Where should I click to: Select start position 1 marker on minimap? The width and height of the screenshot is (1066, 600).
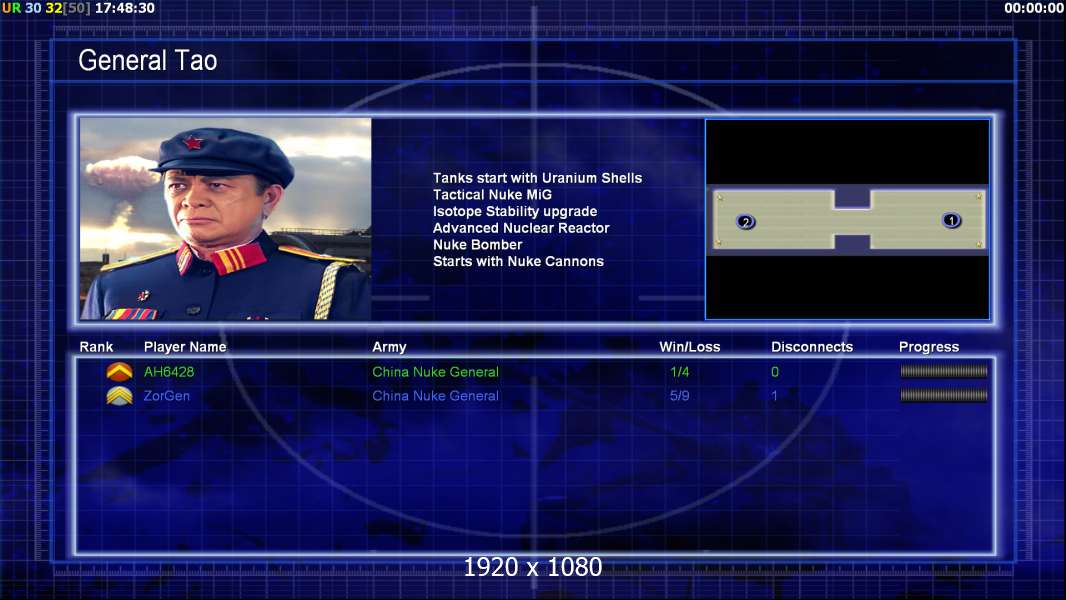tap(951, 220)
